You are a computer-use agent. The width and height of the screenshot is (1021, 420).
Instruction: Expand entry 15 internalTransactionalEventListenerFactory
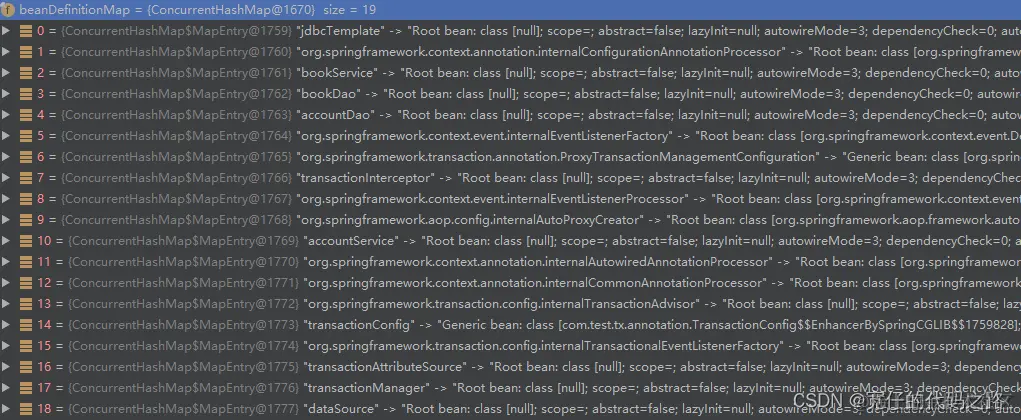coord(6,346)
